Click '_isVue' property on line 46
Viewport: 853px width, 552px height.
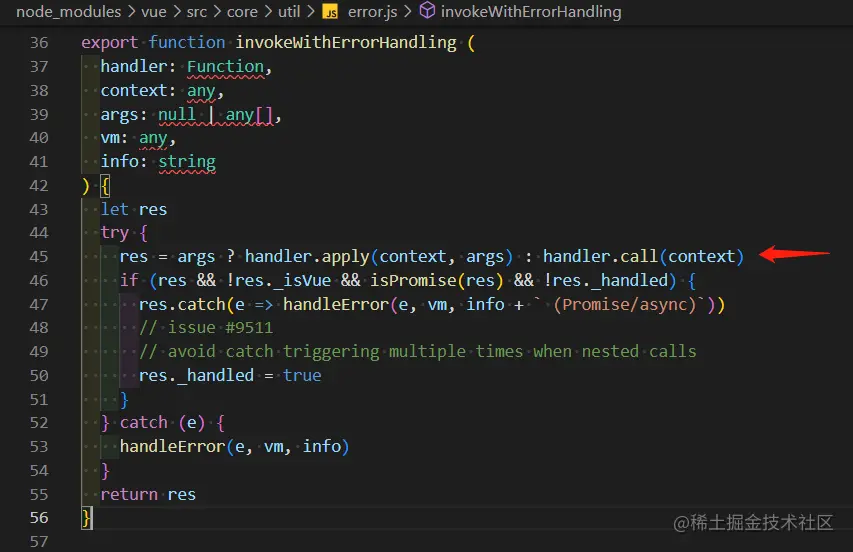click(x=302, y=280)
